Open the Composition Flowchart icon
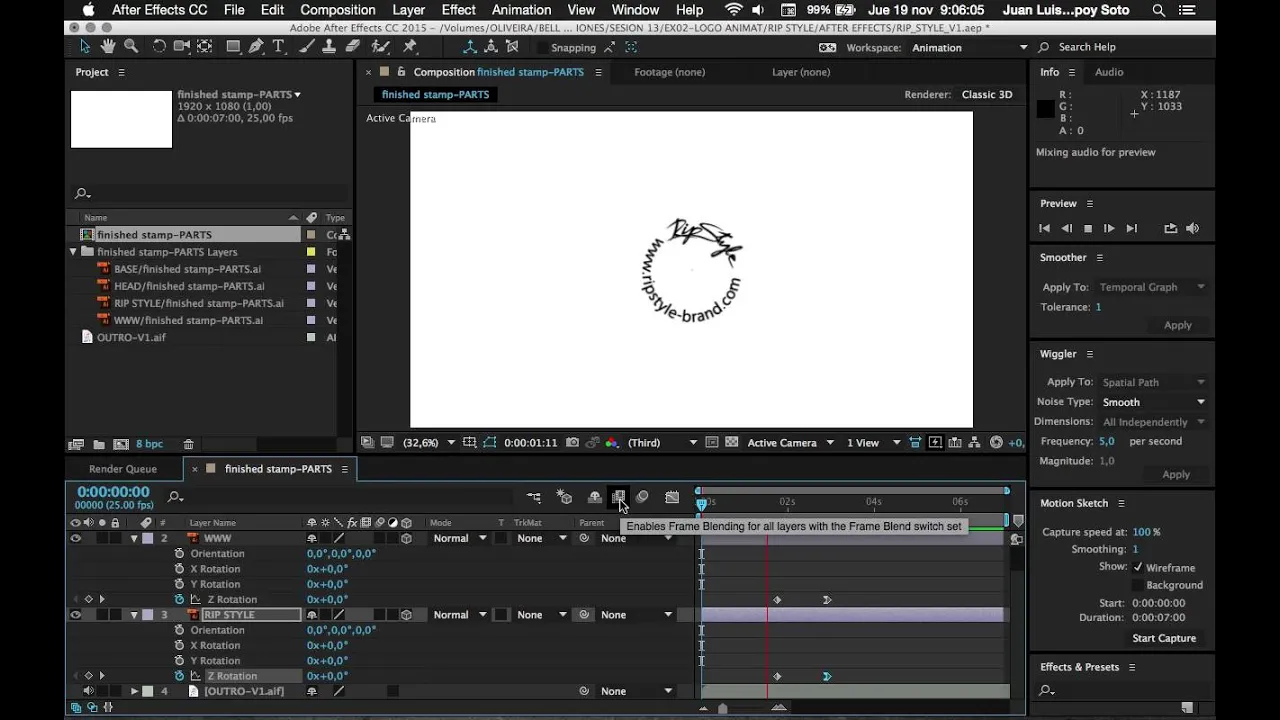 pos(975,442)
